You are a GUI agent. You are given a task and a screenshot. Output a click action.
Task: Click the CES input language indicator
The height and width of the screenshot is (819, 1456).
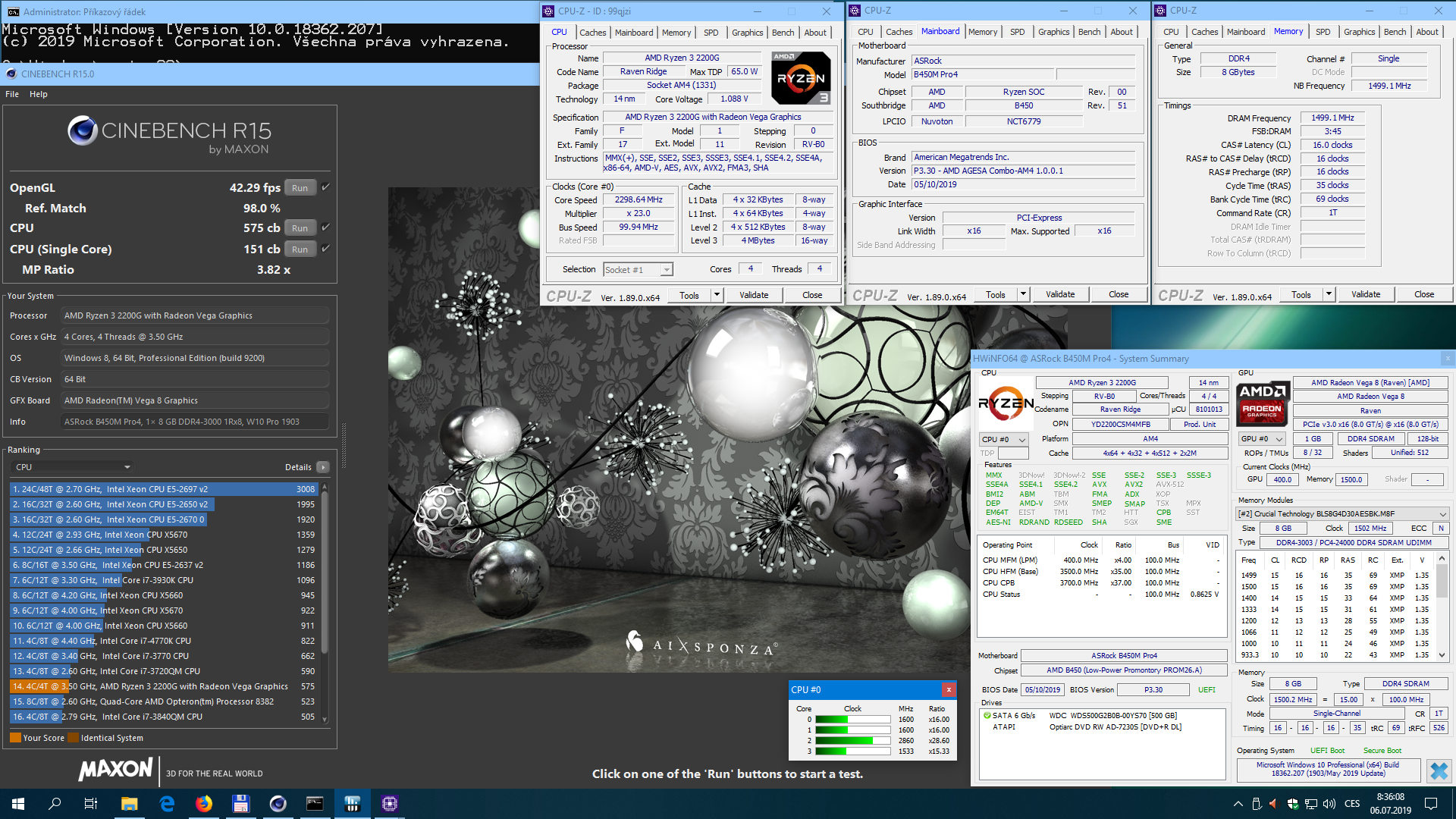point(1352,804)
